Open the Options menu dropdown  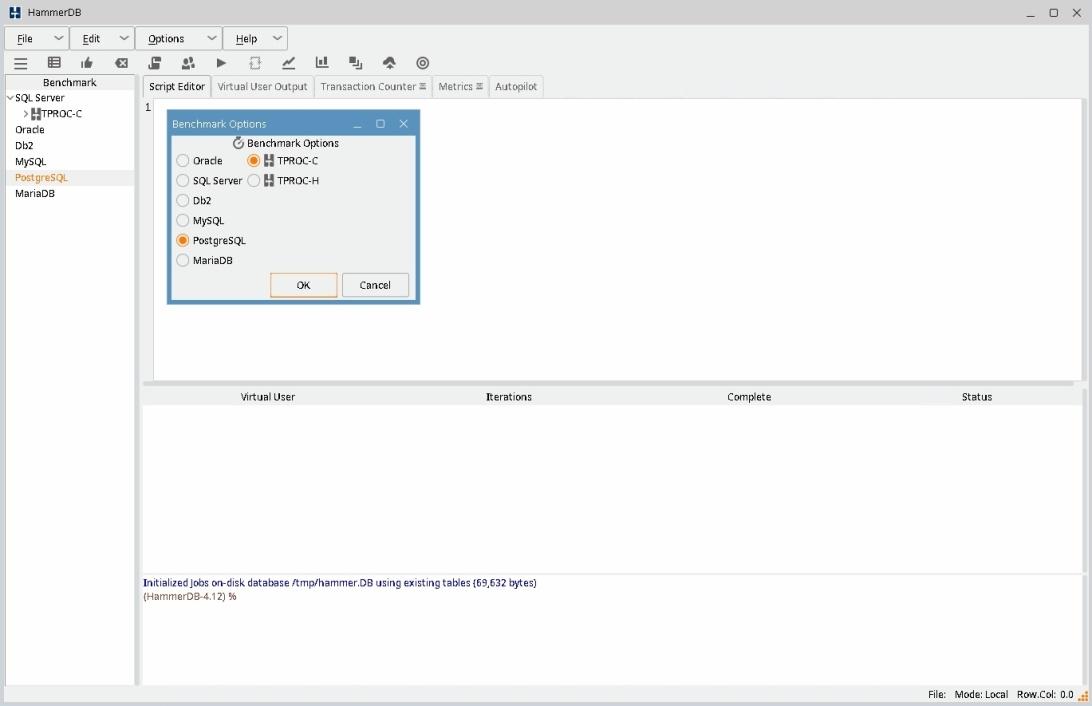point(178,39)
